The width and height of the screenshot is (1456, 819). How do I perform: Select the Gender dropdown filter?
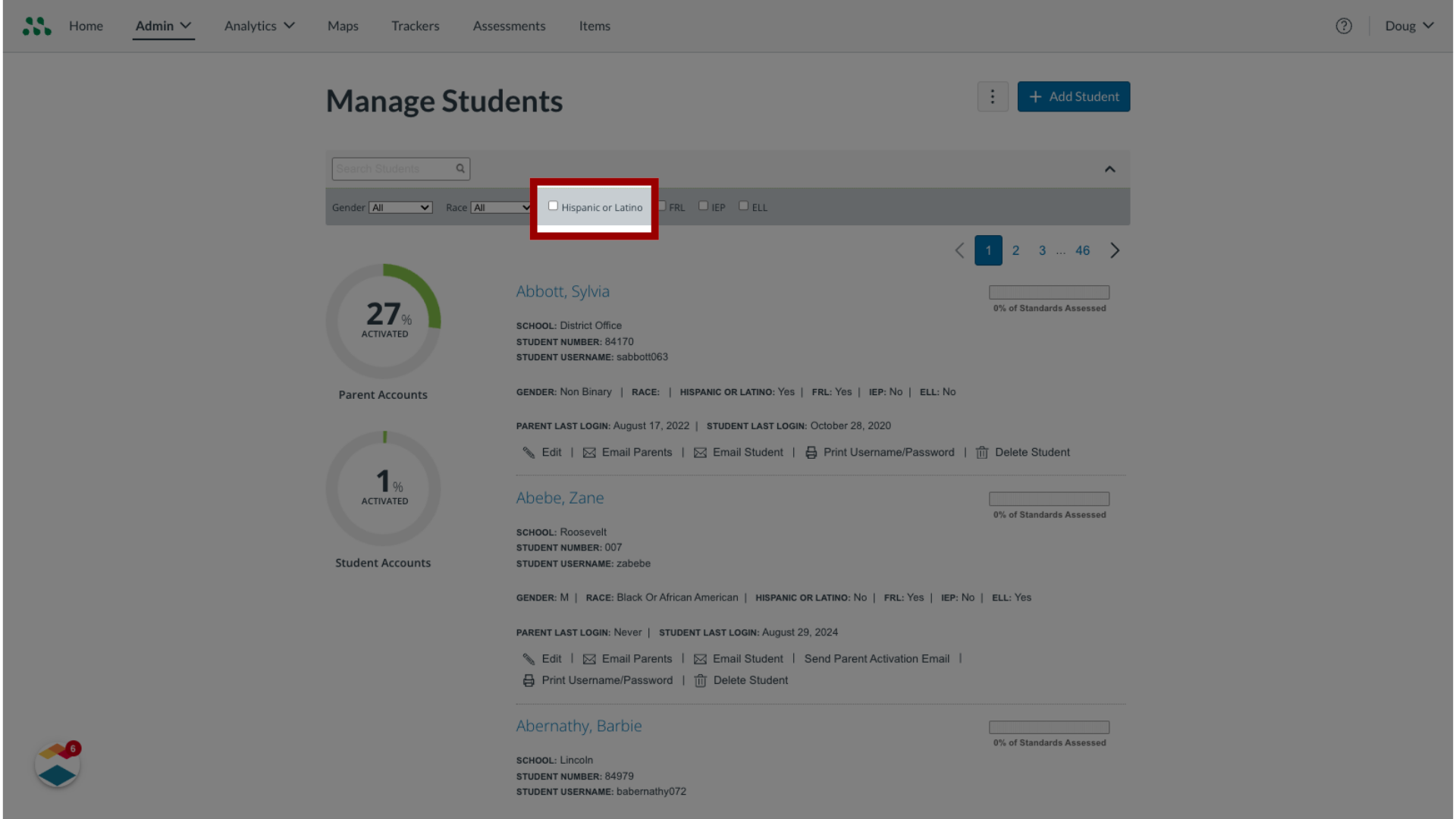[x=399, y=206]
